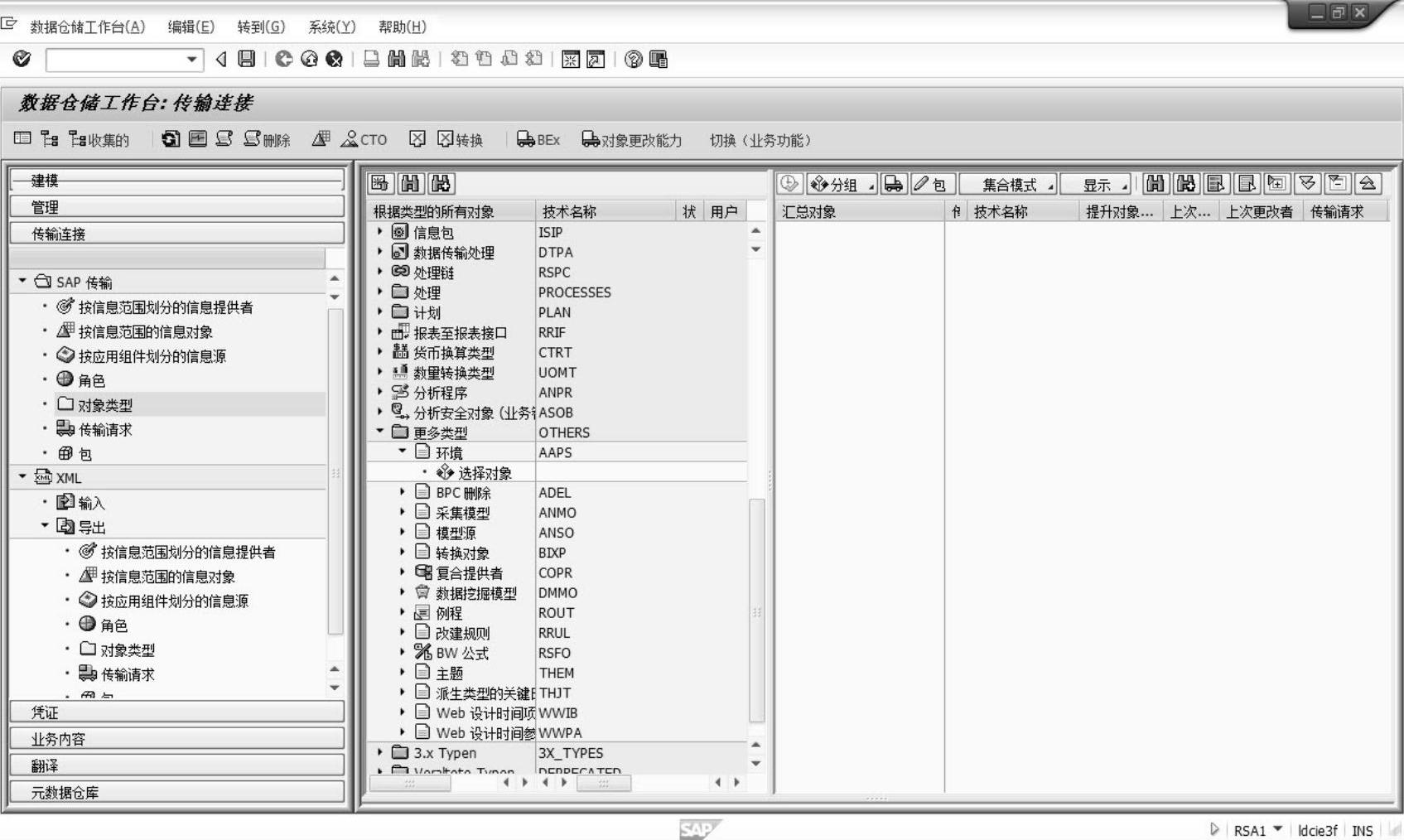1404x840 pixels.
Task: Click the find binoculars icon in right toolbar
Action: 1156,184
